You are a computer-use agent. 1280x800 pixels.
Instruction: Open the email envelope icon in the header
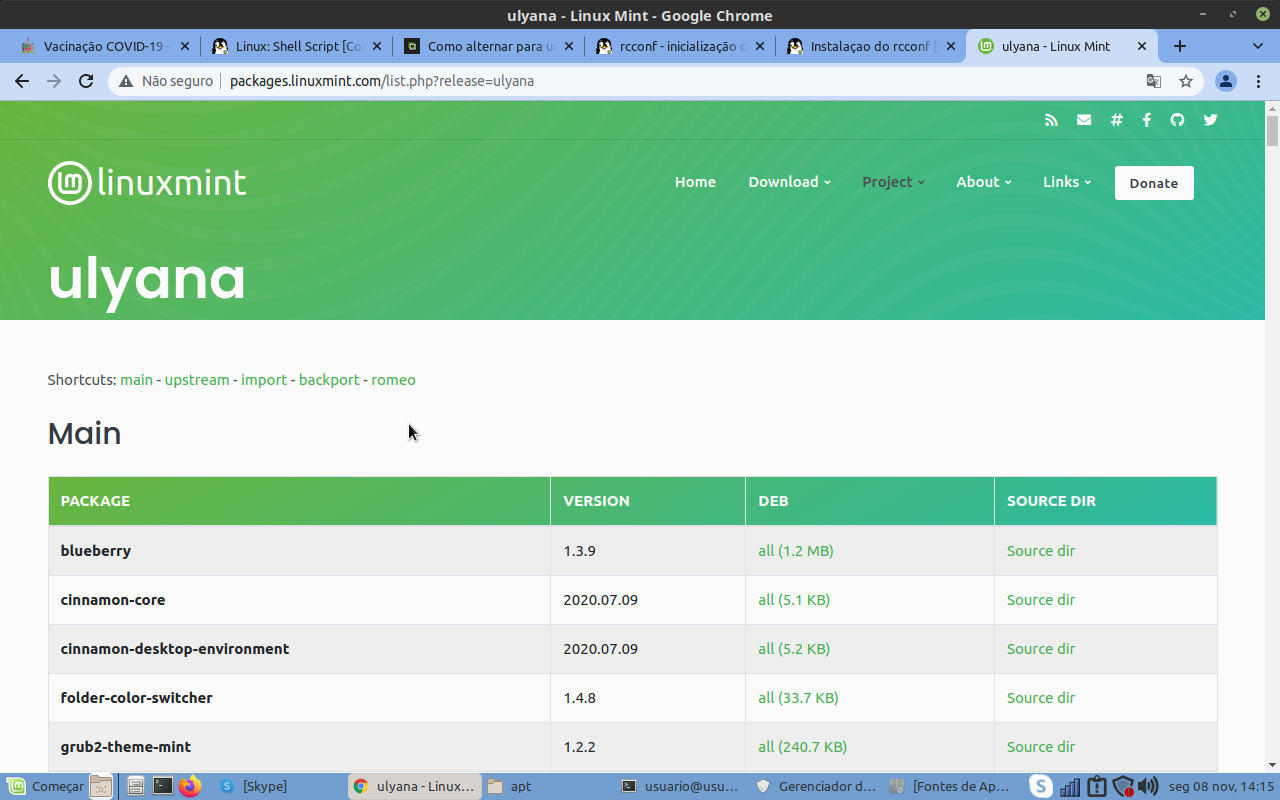[1084, 120]
